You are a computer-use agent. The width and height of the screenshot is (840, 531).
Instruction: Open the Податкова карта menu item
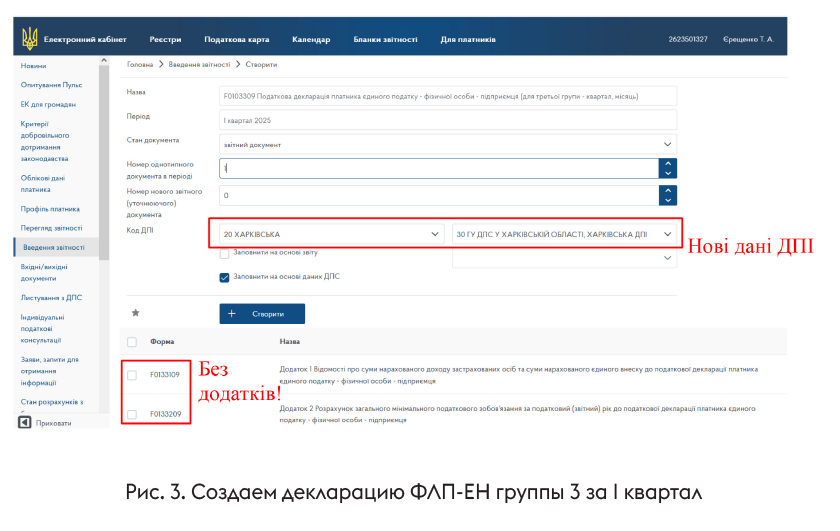pyautogui.click(x=236, y=39)
